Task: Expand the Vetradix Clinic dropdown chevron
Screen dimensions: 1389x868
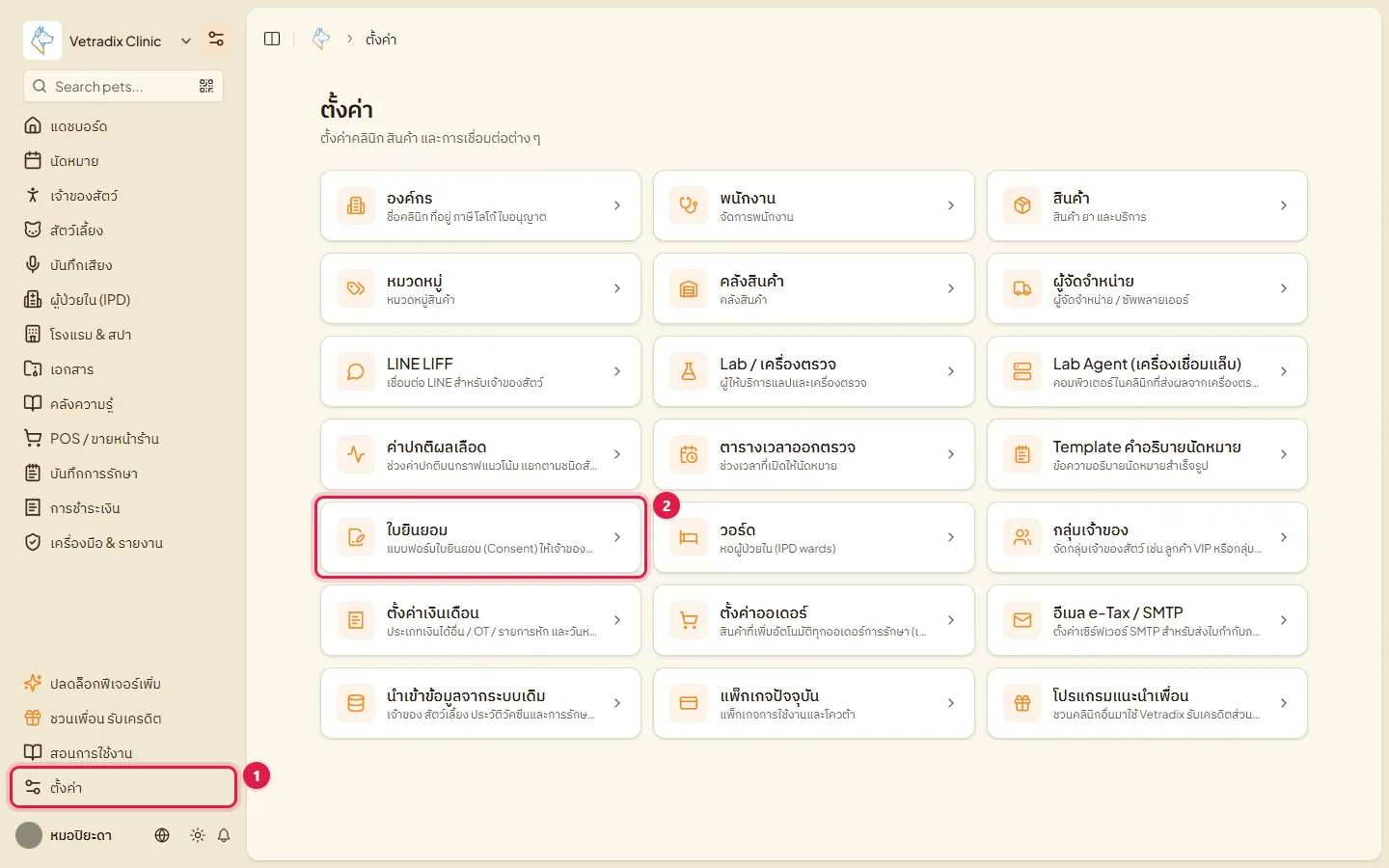Action: [x=186, y=41]
